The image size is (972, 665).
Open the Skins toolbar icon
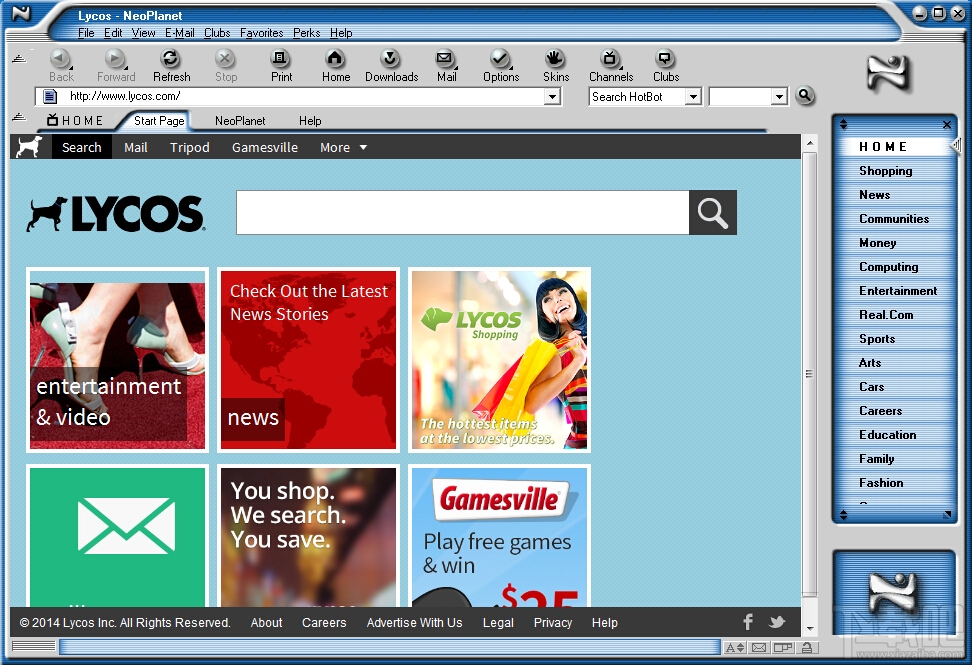pyautogui.click(x=555, y=59)
